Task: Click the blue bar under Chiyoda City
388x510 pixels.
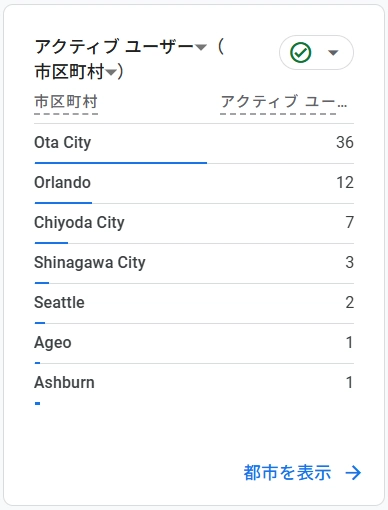Action: [x=51, y=243]
